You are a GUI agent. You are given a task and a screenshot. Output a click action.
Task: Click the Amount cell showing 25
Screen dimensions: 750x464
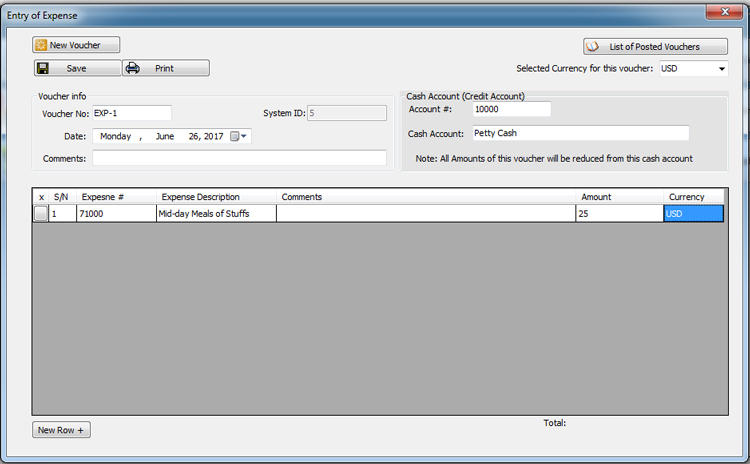(619, 214)
